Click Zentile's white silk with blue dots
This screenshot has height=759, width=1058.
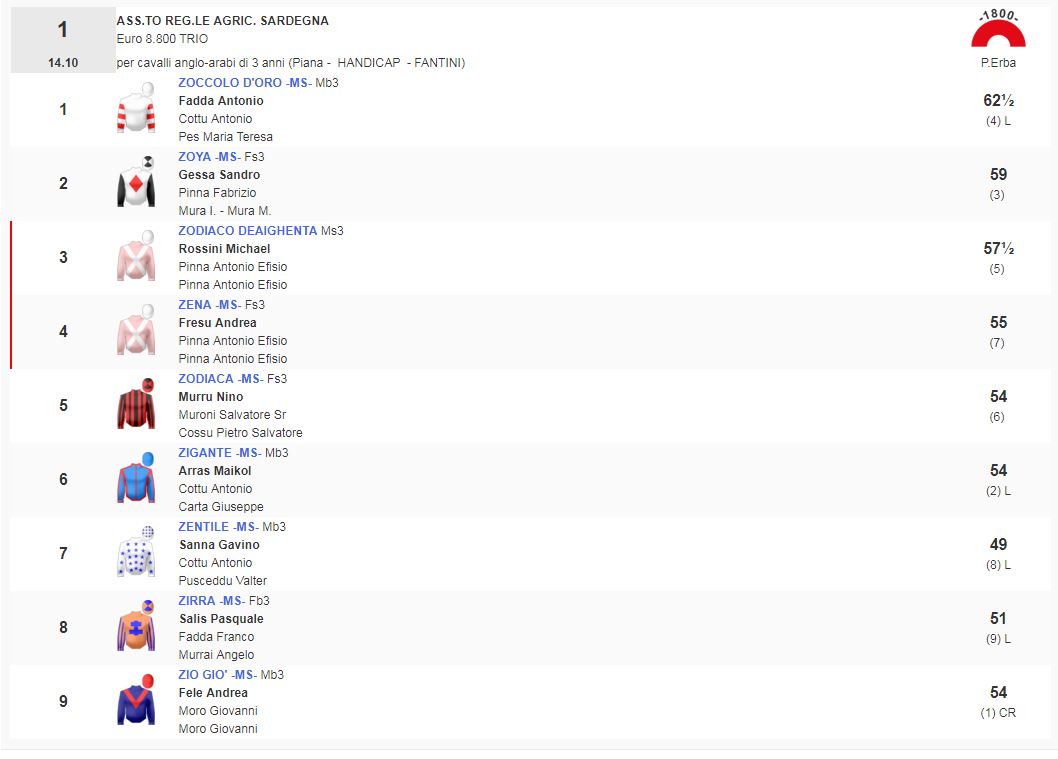click(x=136, y=553)
